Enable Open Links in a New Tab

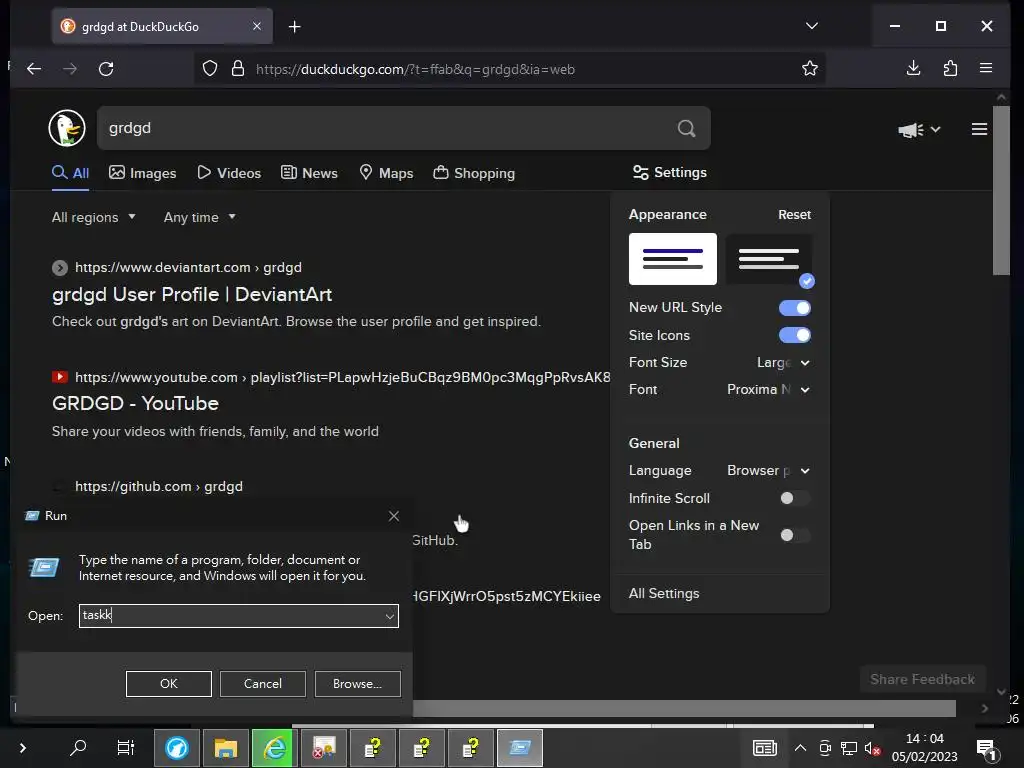[795, 536]
